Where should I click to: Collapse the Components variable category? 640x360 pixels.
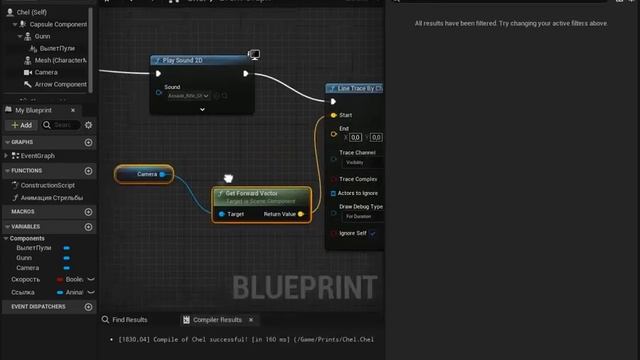[x=6, y=238]
